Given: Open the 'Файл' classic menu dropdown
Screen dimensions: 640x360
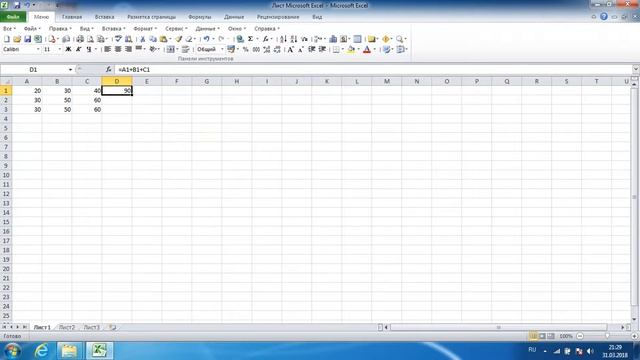Looking at the screenshot, I should (32, 29).
